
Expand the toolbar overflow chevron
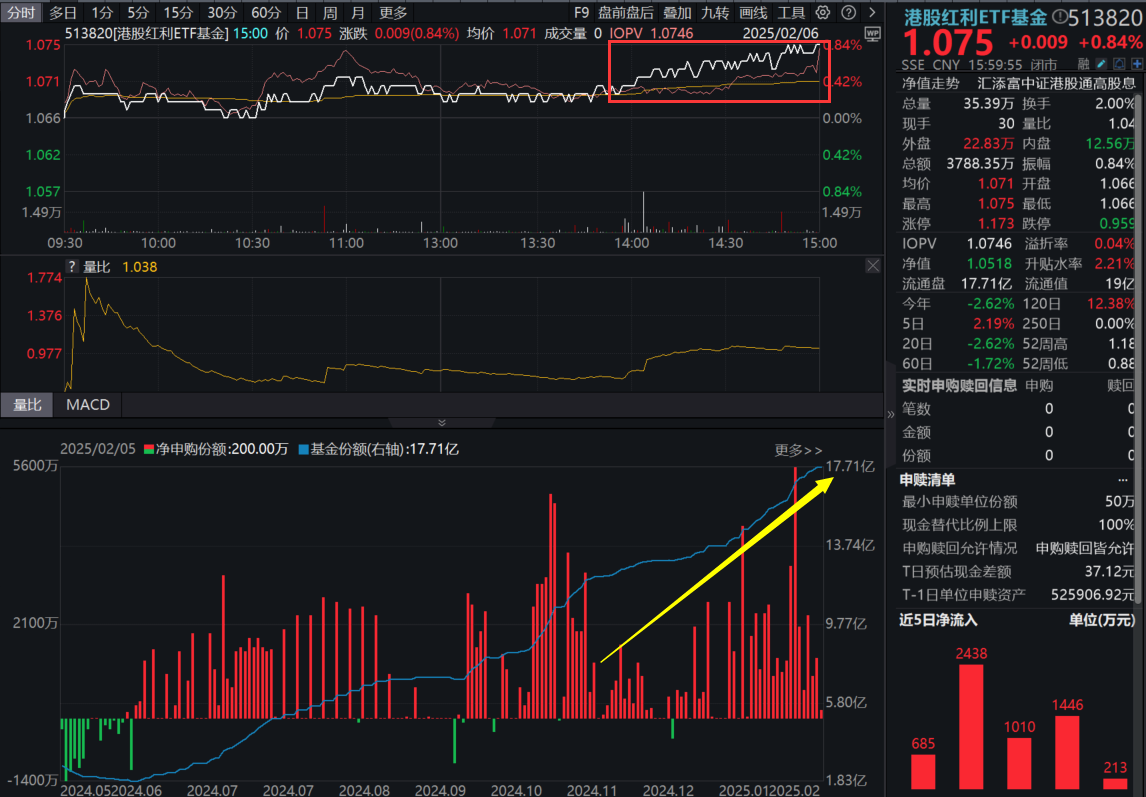874,12
